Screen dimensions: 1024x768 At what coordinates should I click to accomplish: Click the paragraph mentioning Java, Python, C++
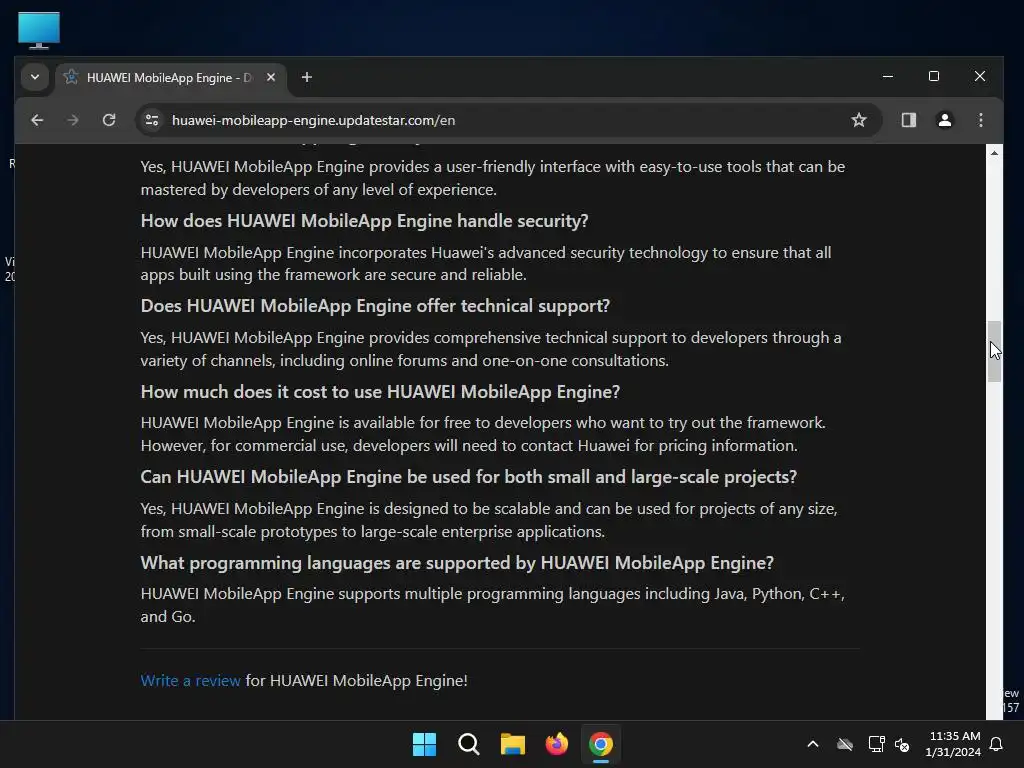[492, 605]
